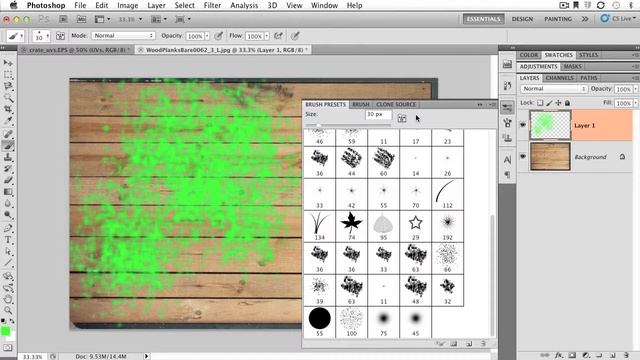Toggle lock position on the layer

pos(558,103)
